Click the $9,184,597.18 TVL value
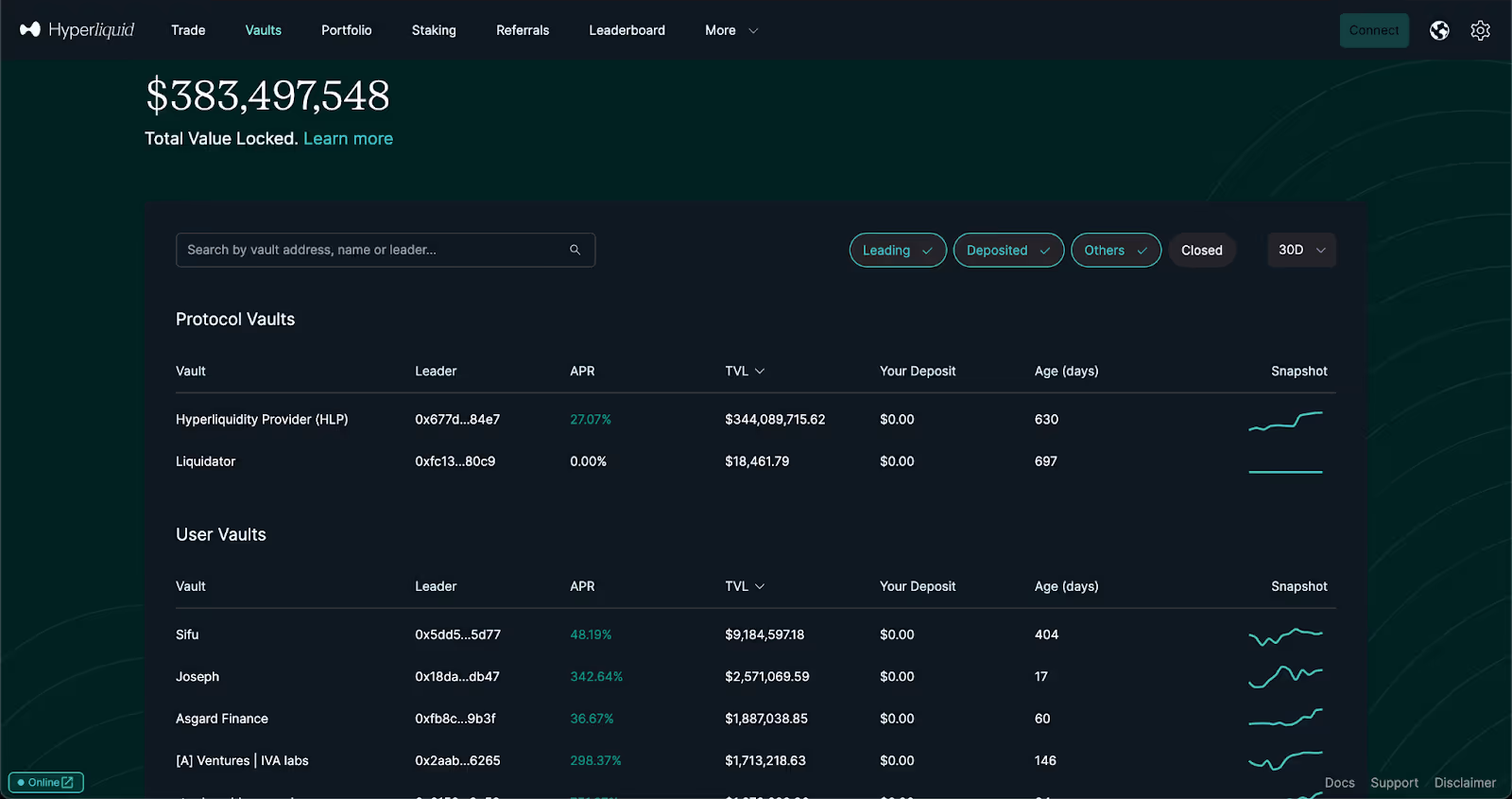The height and width of the screenshot is (799, 1512). click(x=765, y=634)
